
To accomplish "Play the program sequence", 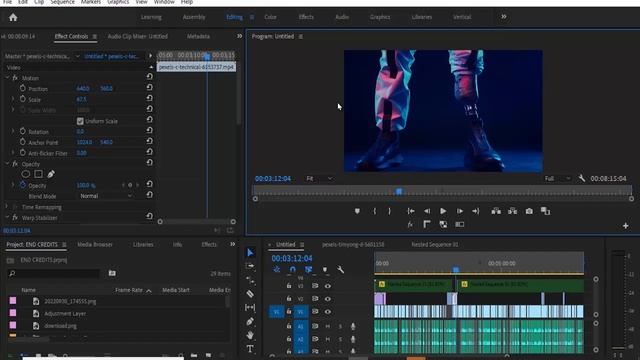I will (x=443, y=211).
